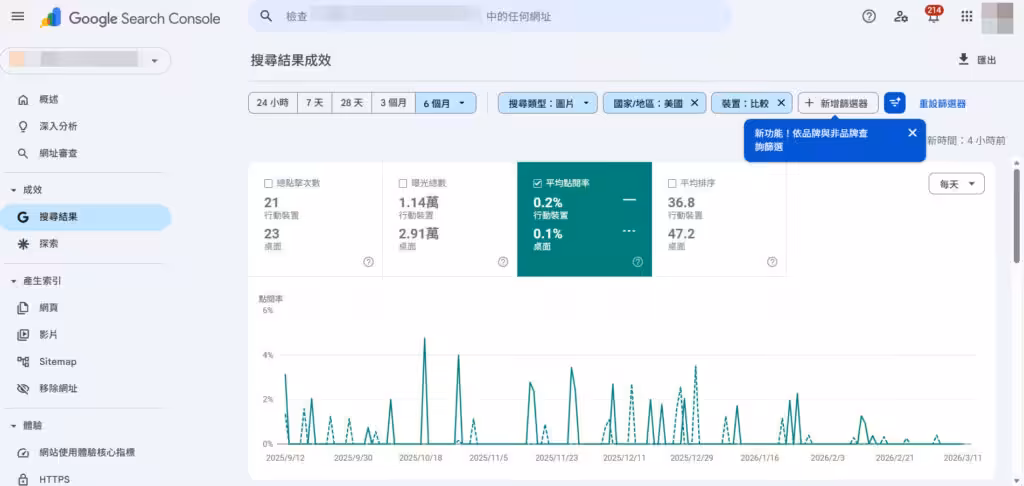Click the 網站使用體驗核心指標 gauge icon
The image size is (1024, 486).
[x=23, y=453]
